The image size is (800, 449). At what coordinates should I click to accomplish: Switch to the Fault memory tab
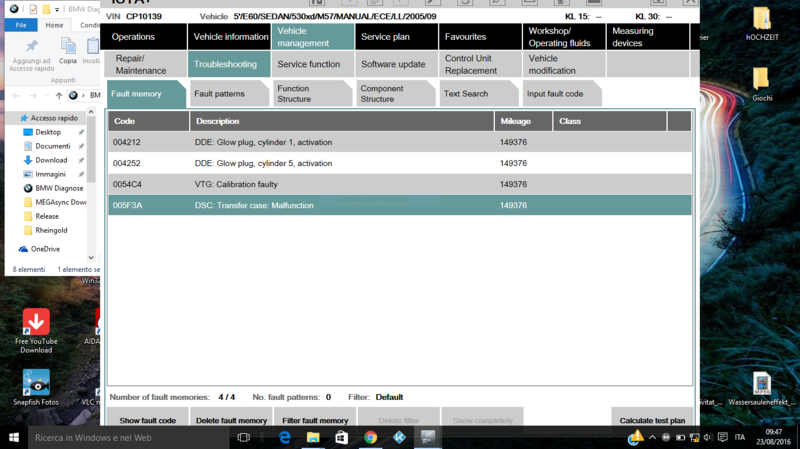(146, 93)
